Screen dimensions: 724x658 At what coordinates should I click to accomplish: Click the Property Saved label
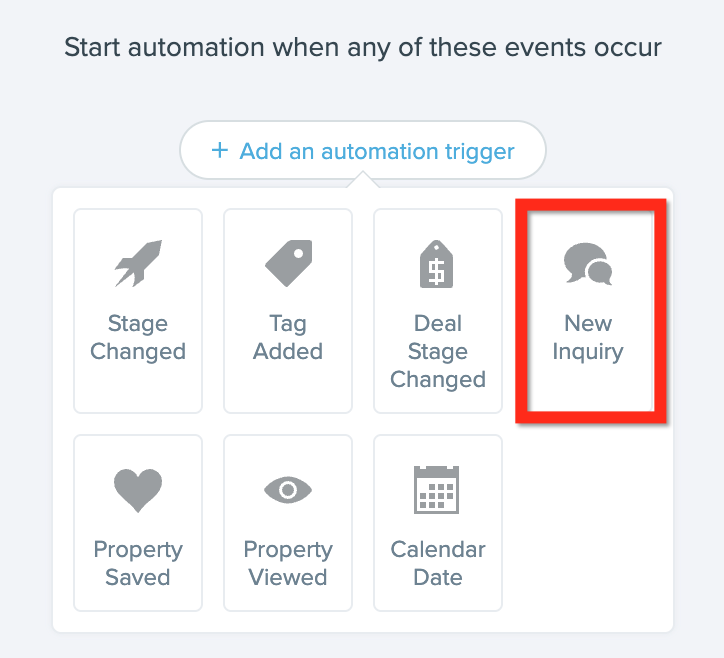138,564
